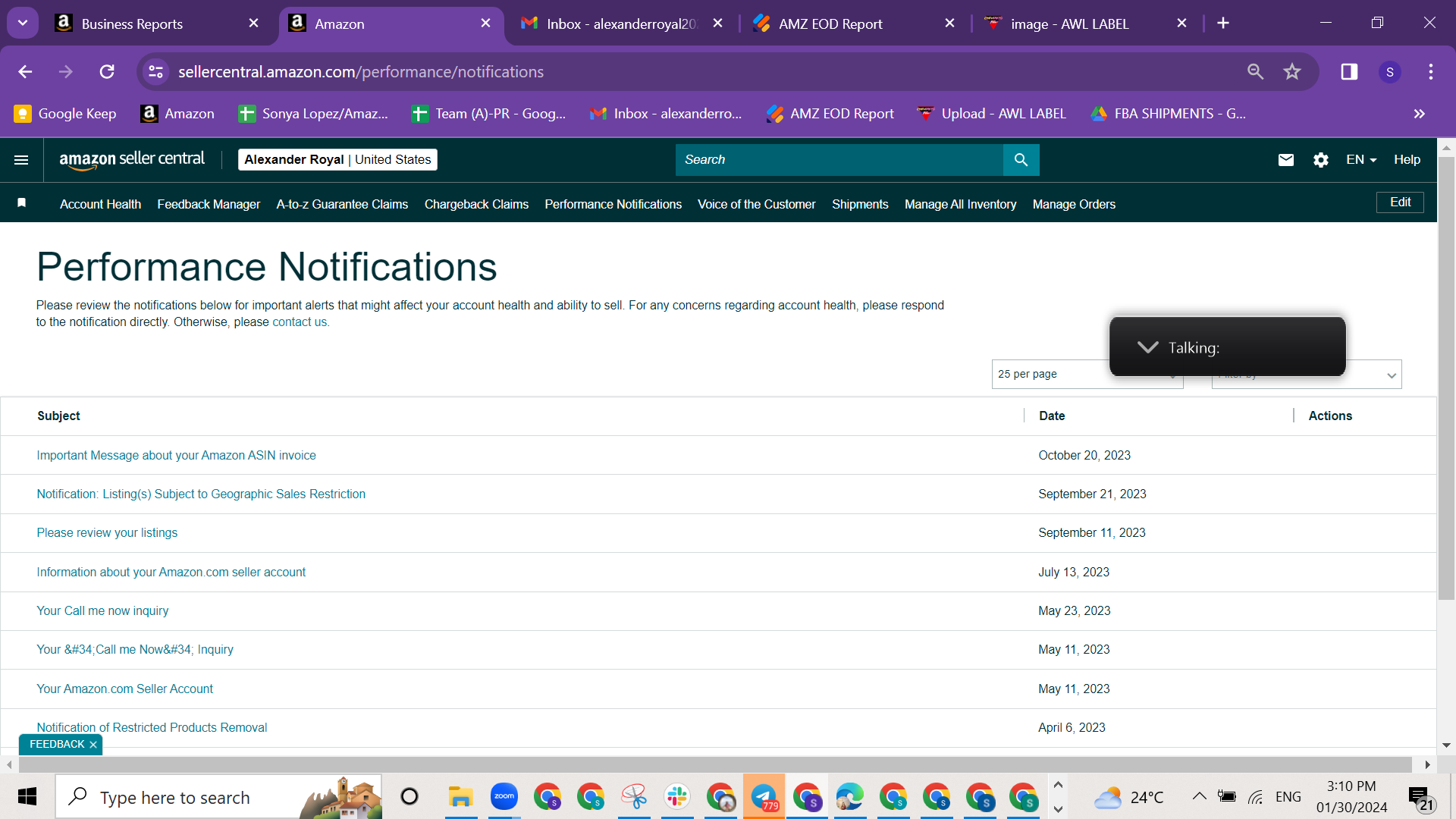Open the Windows notification center
The width and height of the screenshot is (1456, 819).
pos(1420,798)
